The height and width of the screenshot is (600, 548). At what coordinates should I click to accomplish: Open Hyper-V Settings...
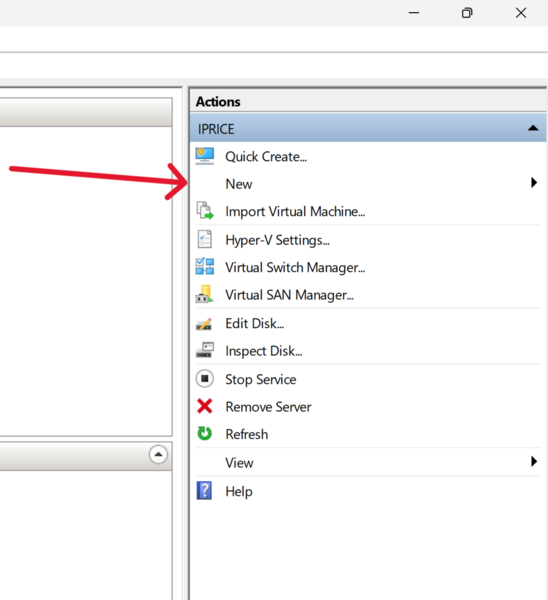(x=277, y=240)
